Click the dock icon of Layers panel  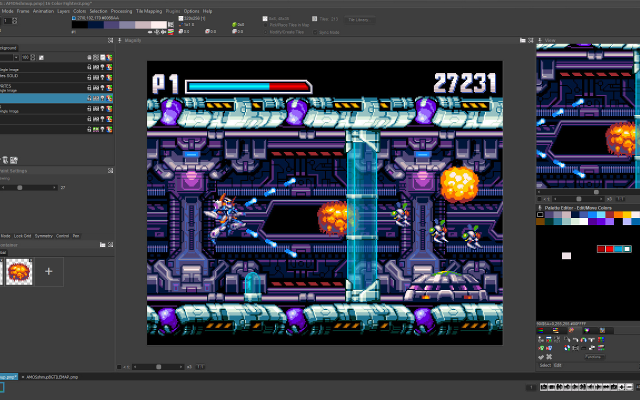click(x=110, y=40)
